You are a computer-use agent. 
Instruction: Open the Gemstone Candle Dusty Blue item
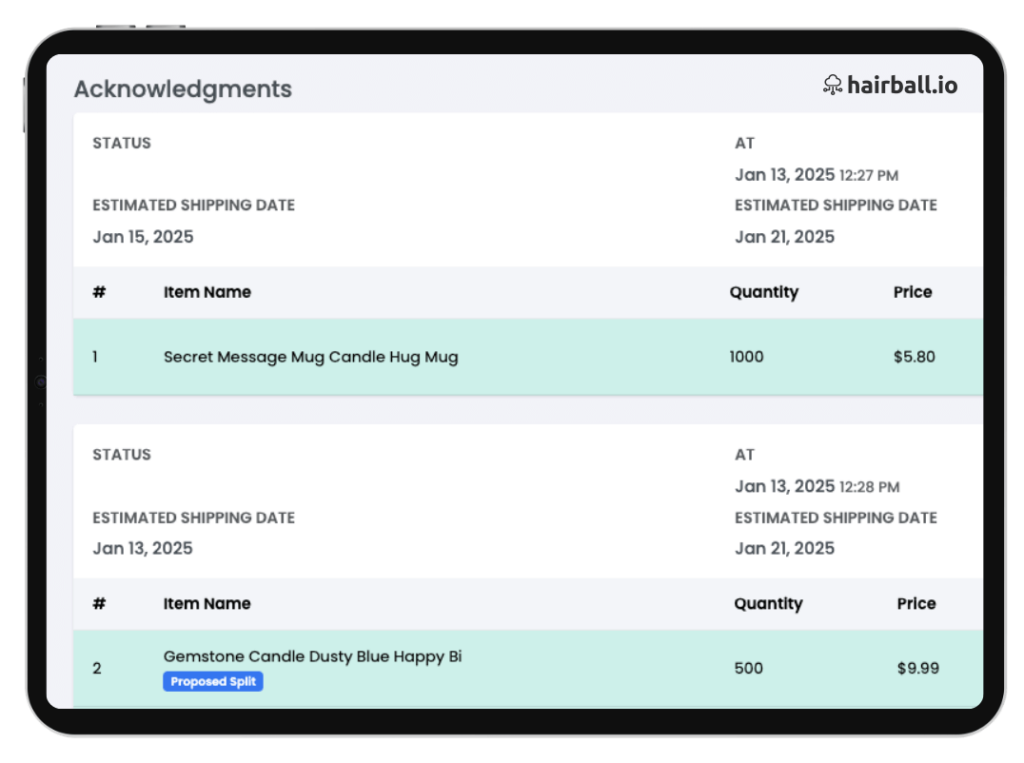pyautogui.click(x=312, y=657)
